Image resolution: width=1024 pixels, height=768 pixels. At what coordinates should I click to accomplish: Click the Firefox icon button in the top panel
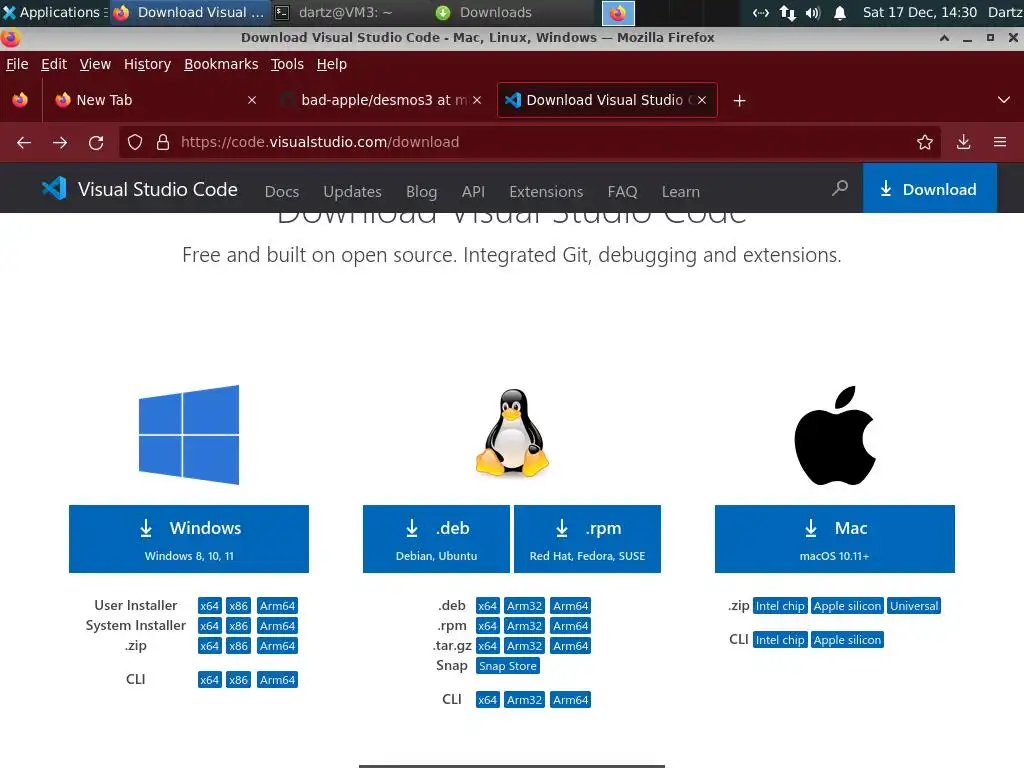point(618,12)
